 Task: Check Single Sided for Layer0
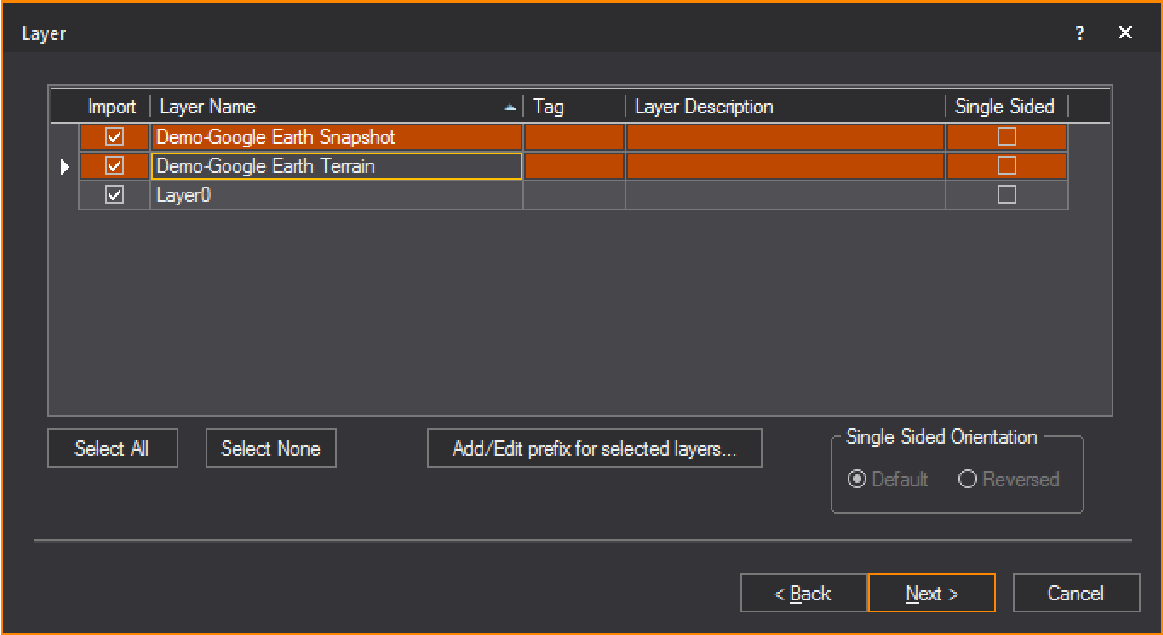coord(1006,195)
